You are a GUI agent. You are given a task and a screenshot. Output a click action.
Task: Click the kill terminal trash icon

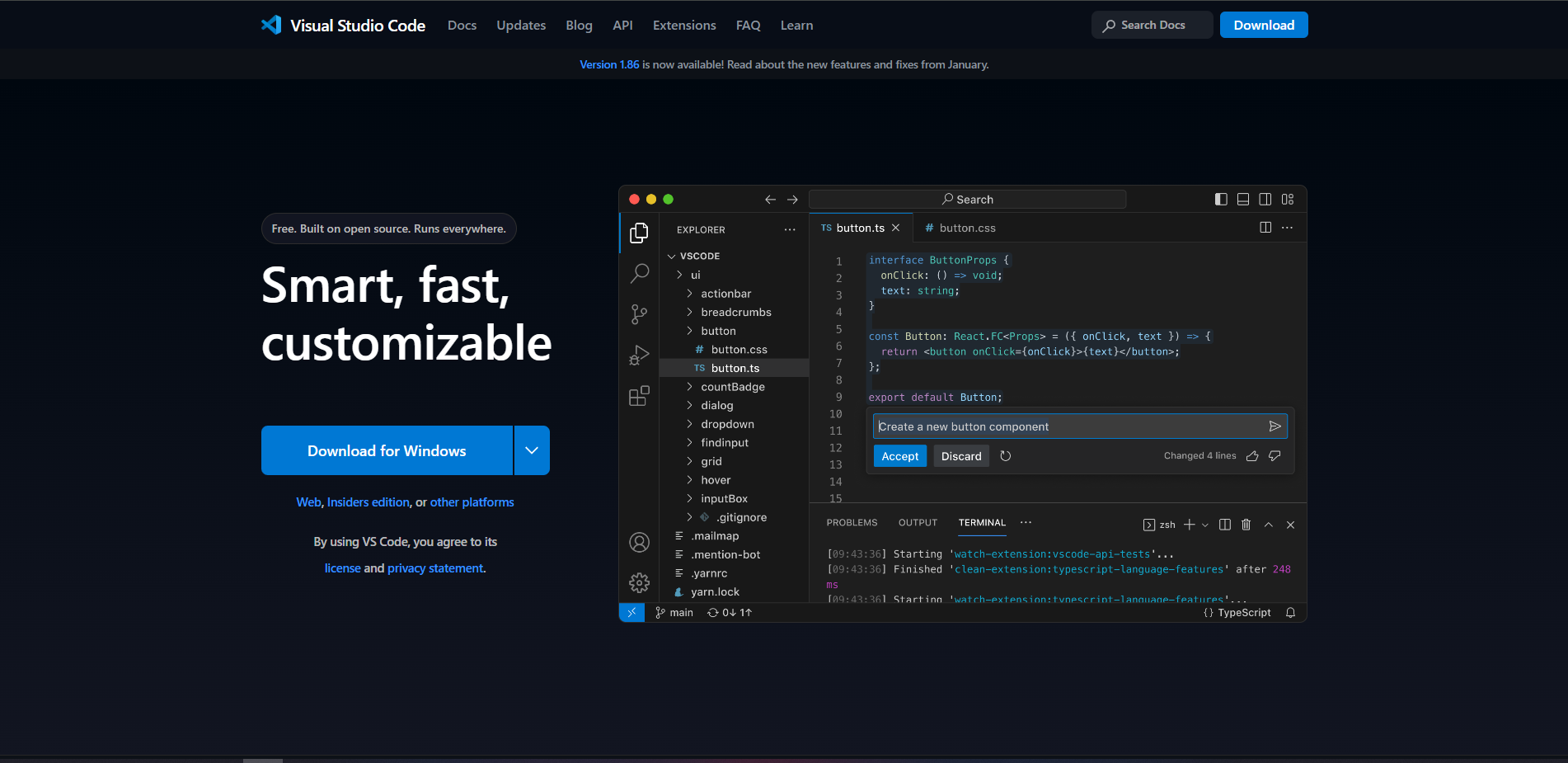click(x=1246, y=525)
